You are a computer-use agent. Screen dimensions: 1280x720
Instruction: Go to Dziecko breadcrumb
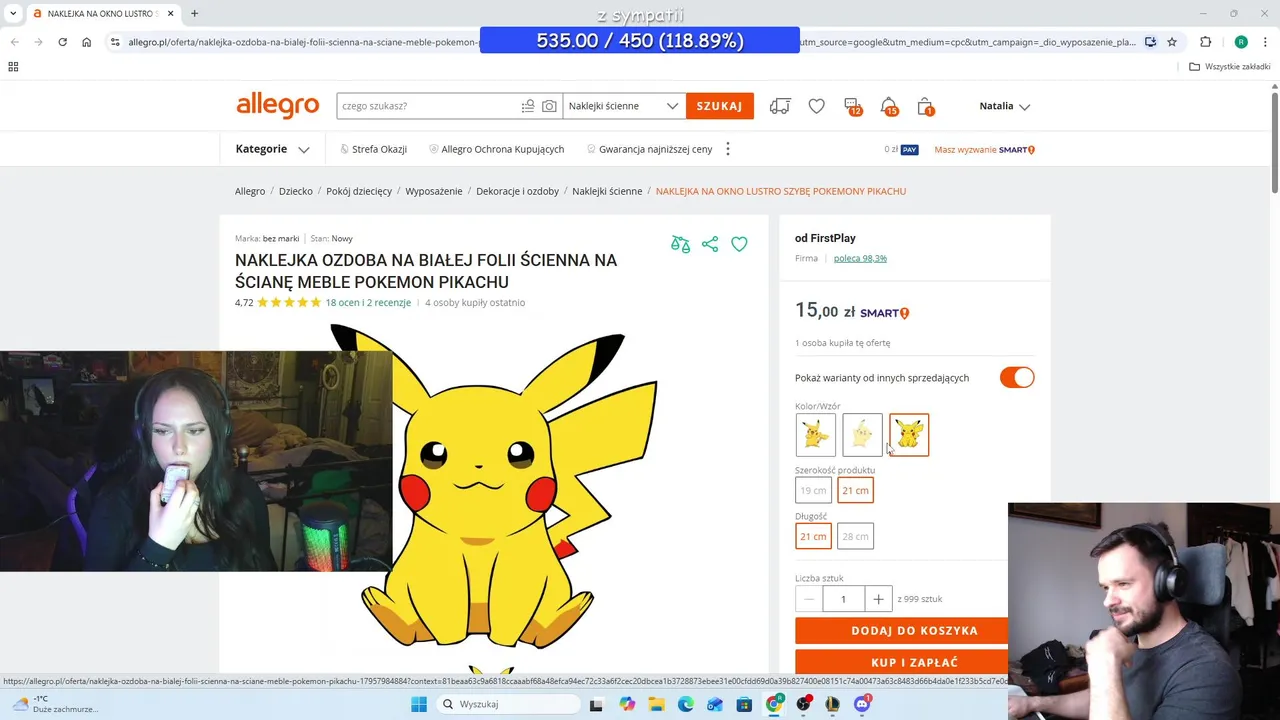point(296,191)
